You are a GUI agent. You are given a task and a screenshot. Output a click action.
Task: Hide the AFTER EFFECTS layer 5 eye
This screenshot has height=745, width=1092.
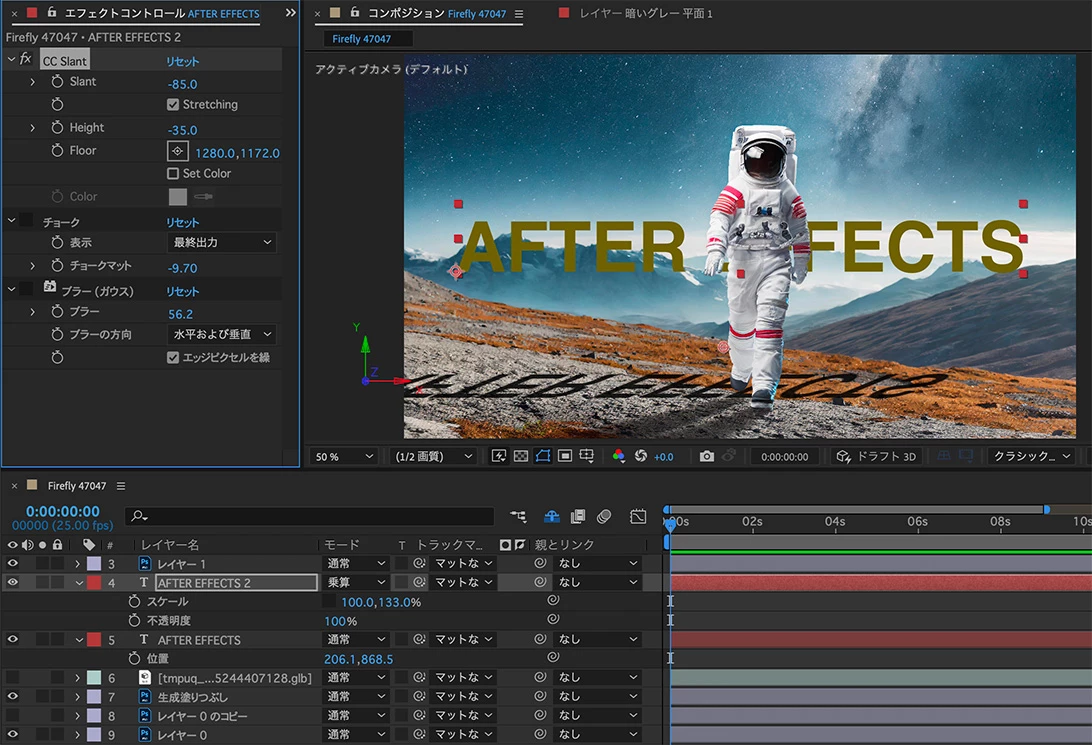[x=13, y=639]
